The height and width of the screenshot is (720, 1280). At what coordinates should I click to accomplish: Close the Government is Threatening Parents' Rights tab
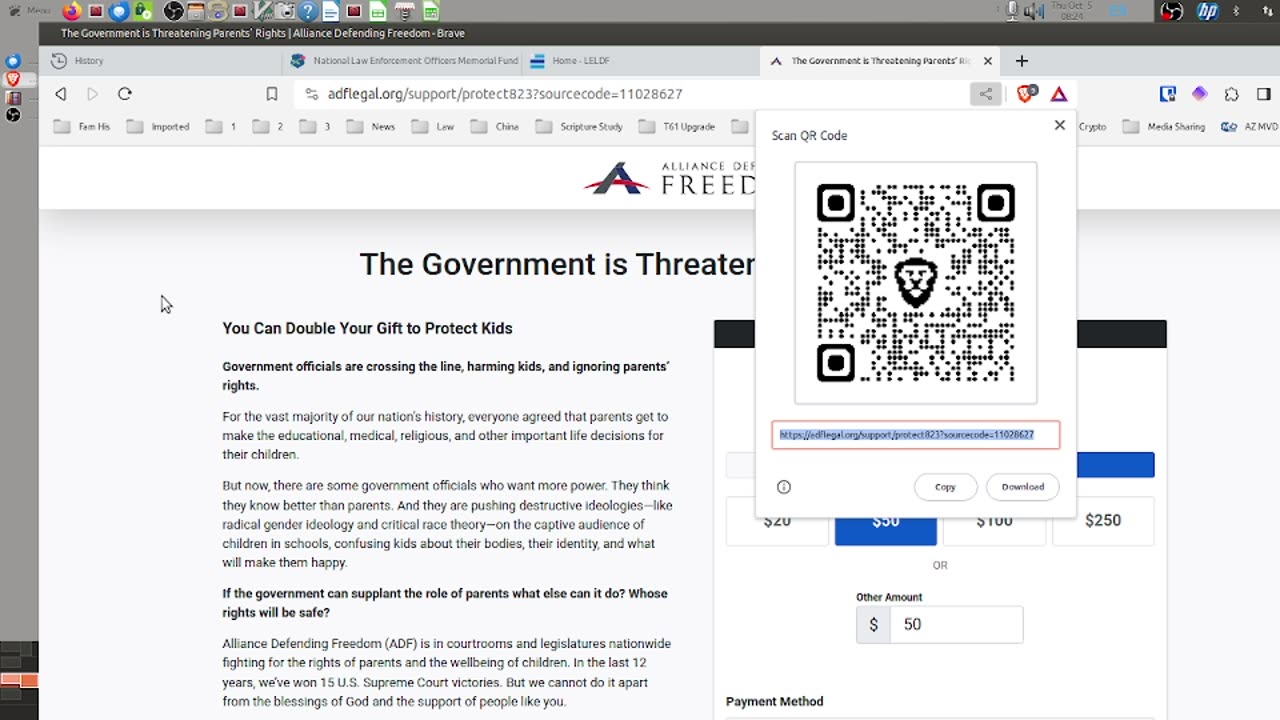[988, 61]
